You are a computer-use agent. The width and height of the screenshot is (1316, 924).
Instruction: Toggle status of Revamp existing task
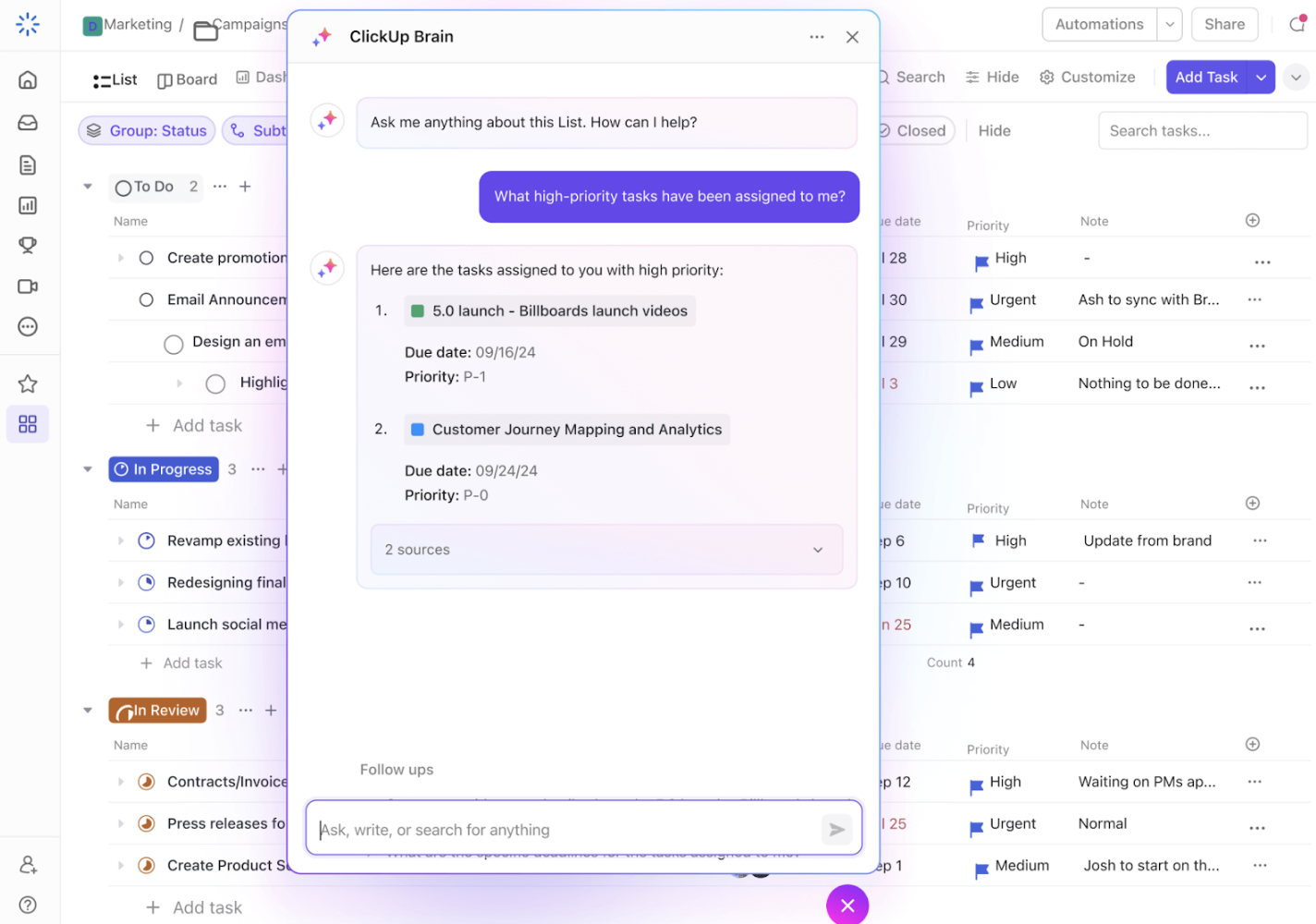pos(146,541)
